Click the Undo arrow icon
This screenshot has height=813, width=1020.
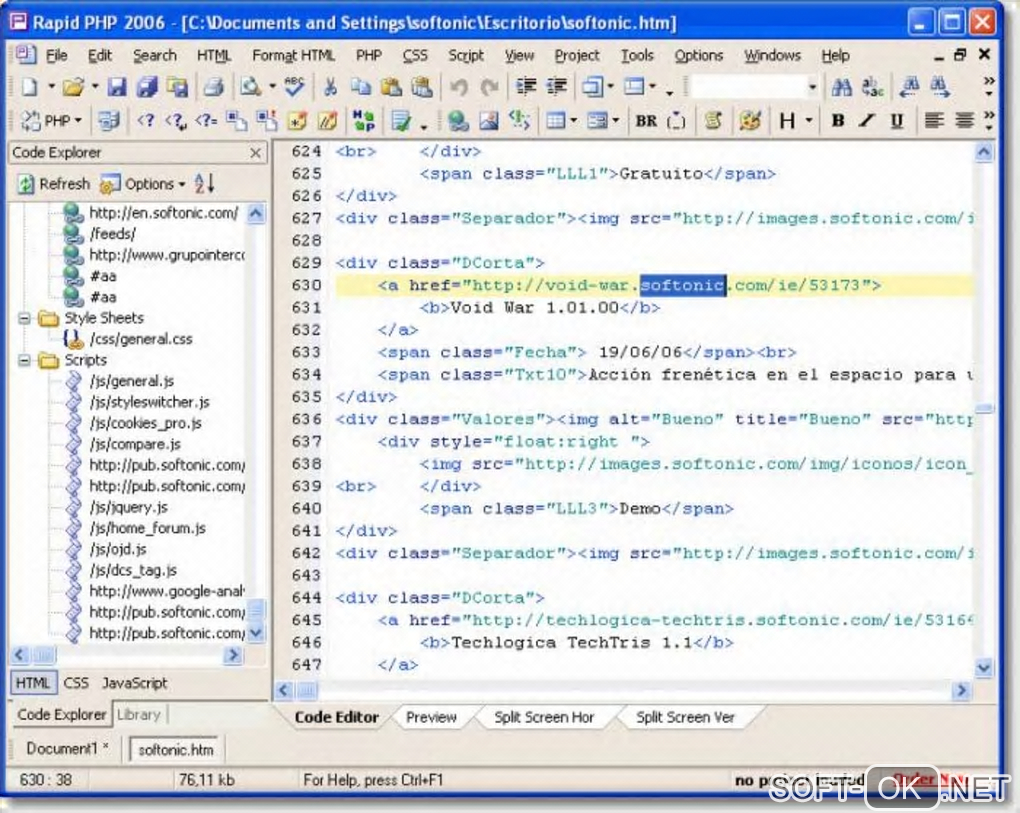459,88
